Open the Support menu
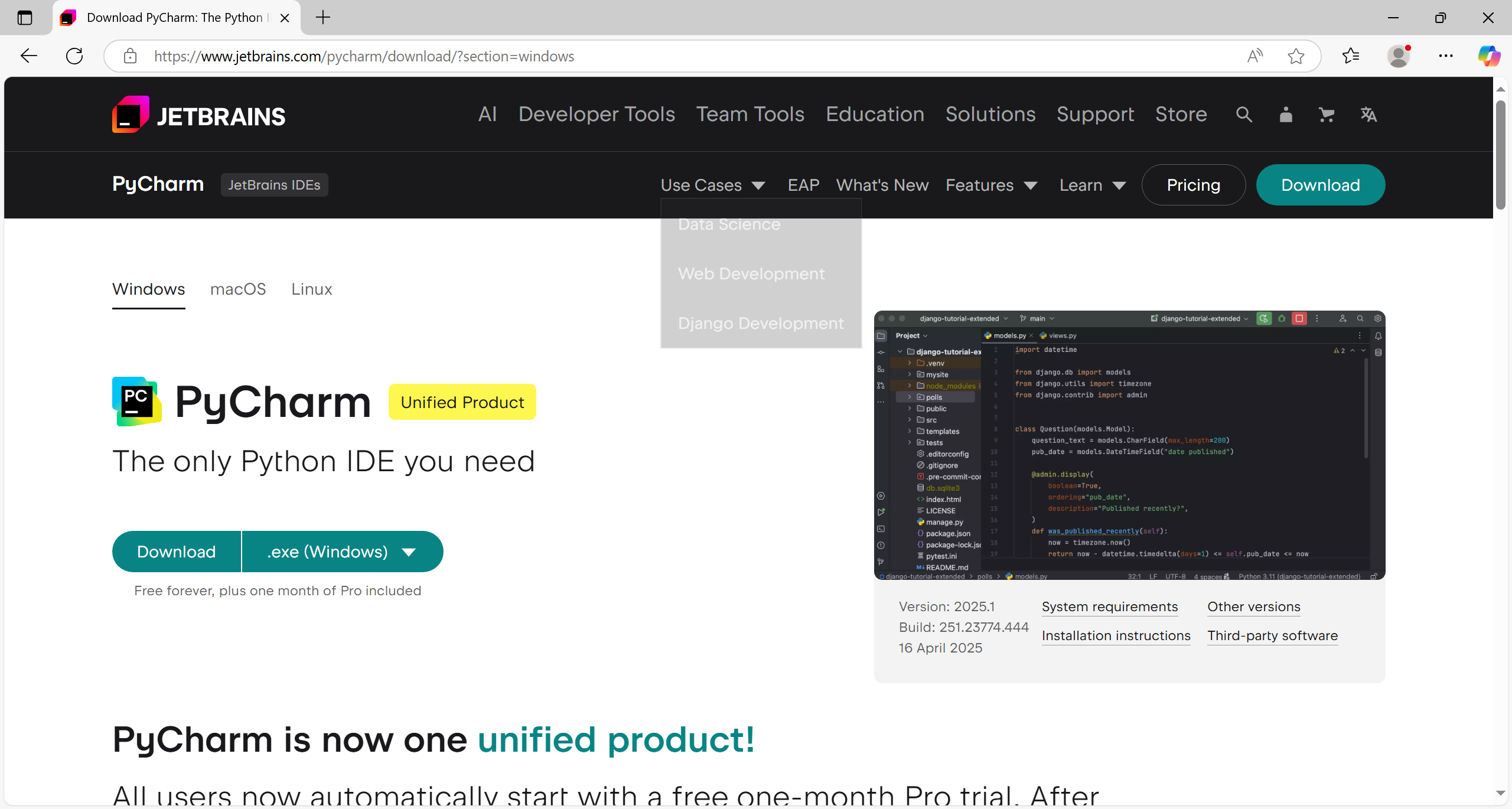The height and width of the screenshot is (809, 1512). coord(1096,115)
